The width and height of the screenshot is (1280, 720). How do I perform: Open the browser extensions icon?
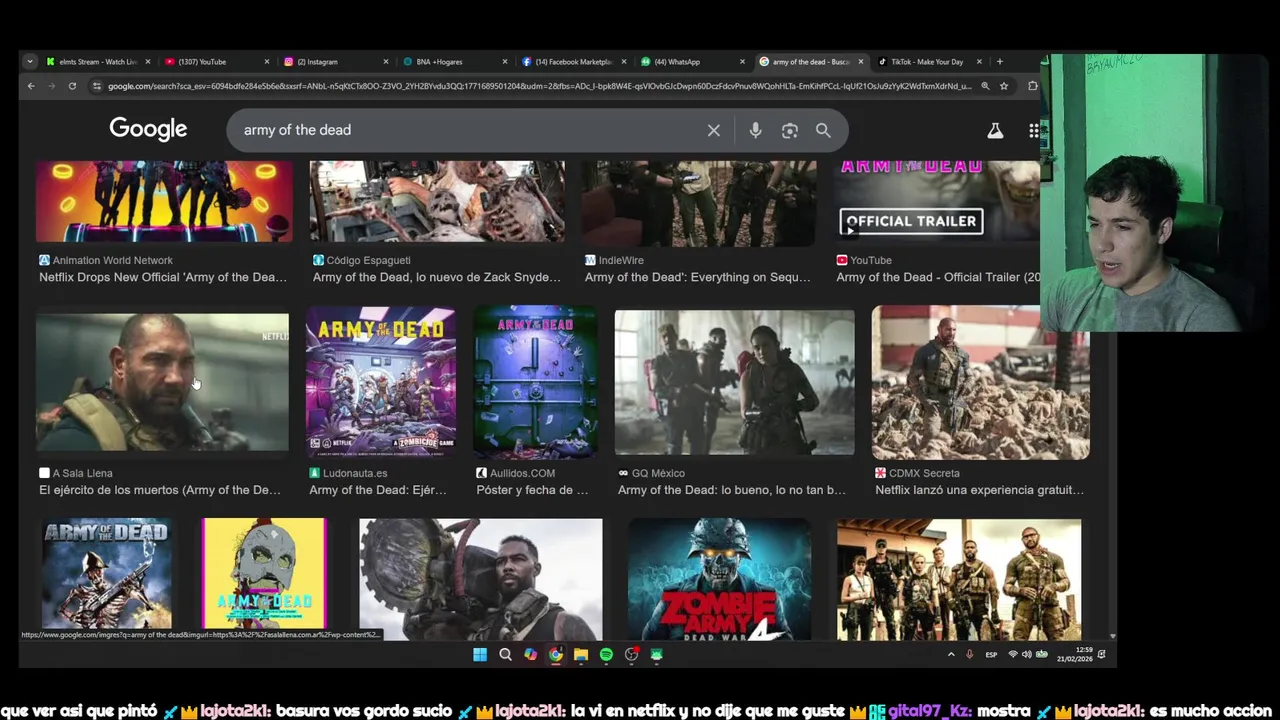click(x=1033, y=86)
